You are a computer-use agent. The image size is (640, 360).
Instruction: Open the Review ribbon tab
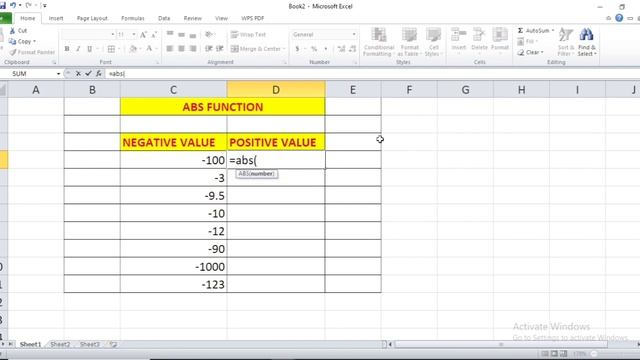192,18
